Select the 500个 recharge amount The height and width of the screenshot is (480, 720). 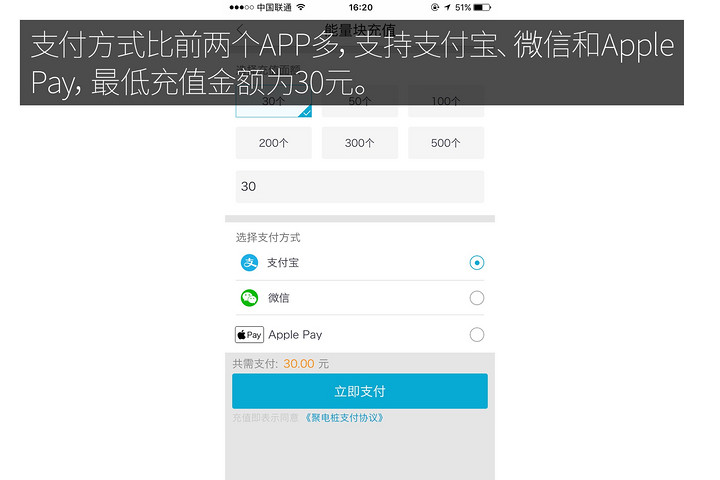[446, 143]
